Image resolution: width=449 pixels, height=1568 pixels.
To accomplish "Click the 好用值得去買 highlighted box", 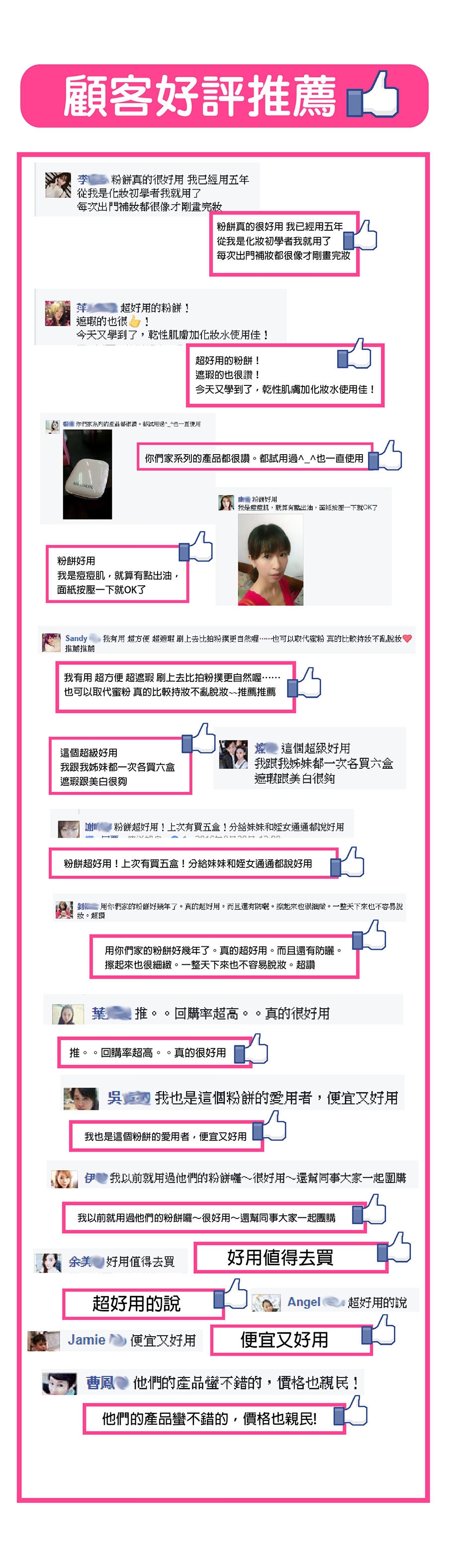I will (x=291, y=1258).
